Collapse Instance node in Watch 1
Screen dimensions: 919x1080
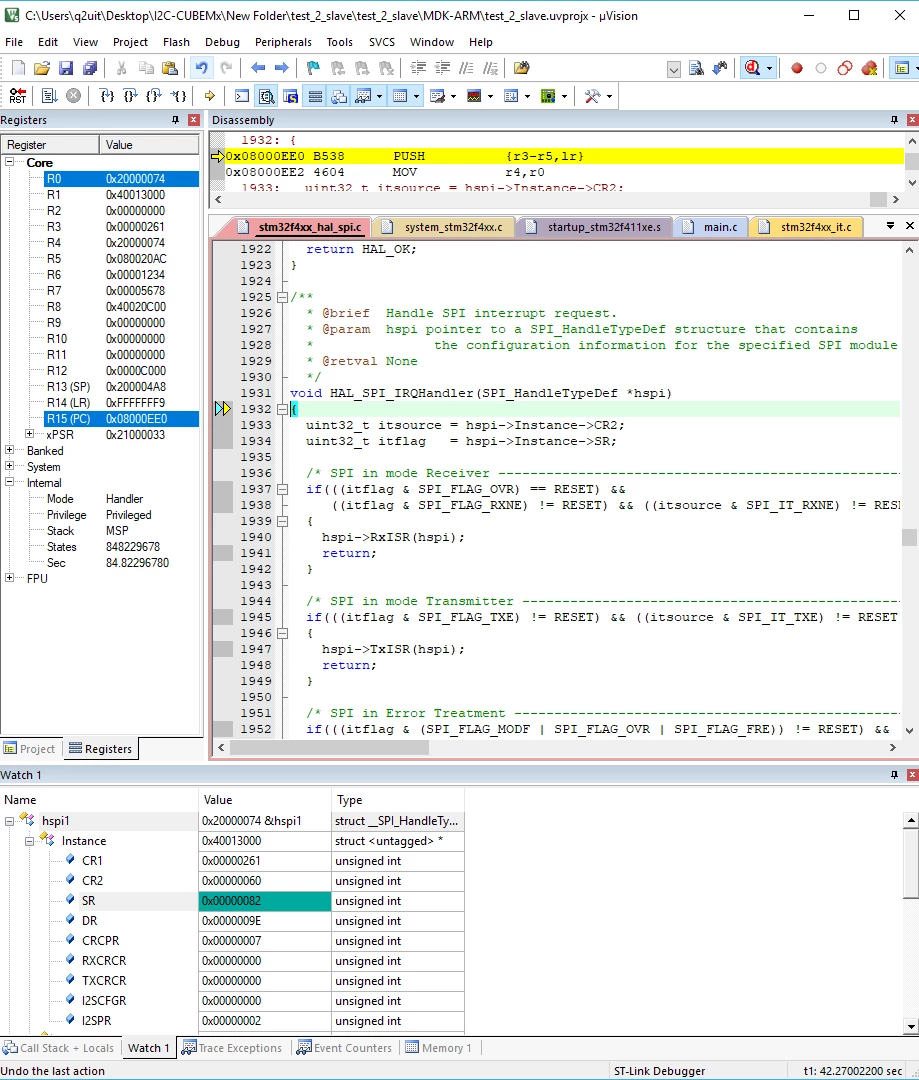[30, 841]
